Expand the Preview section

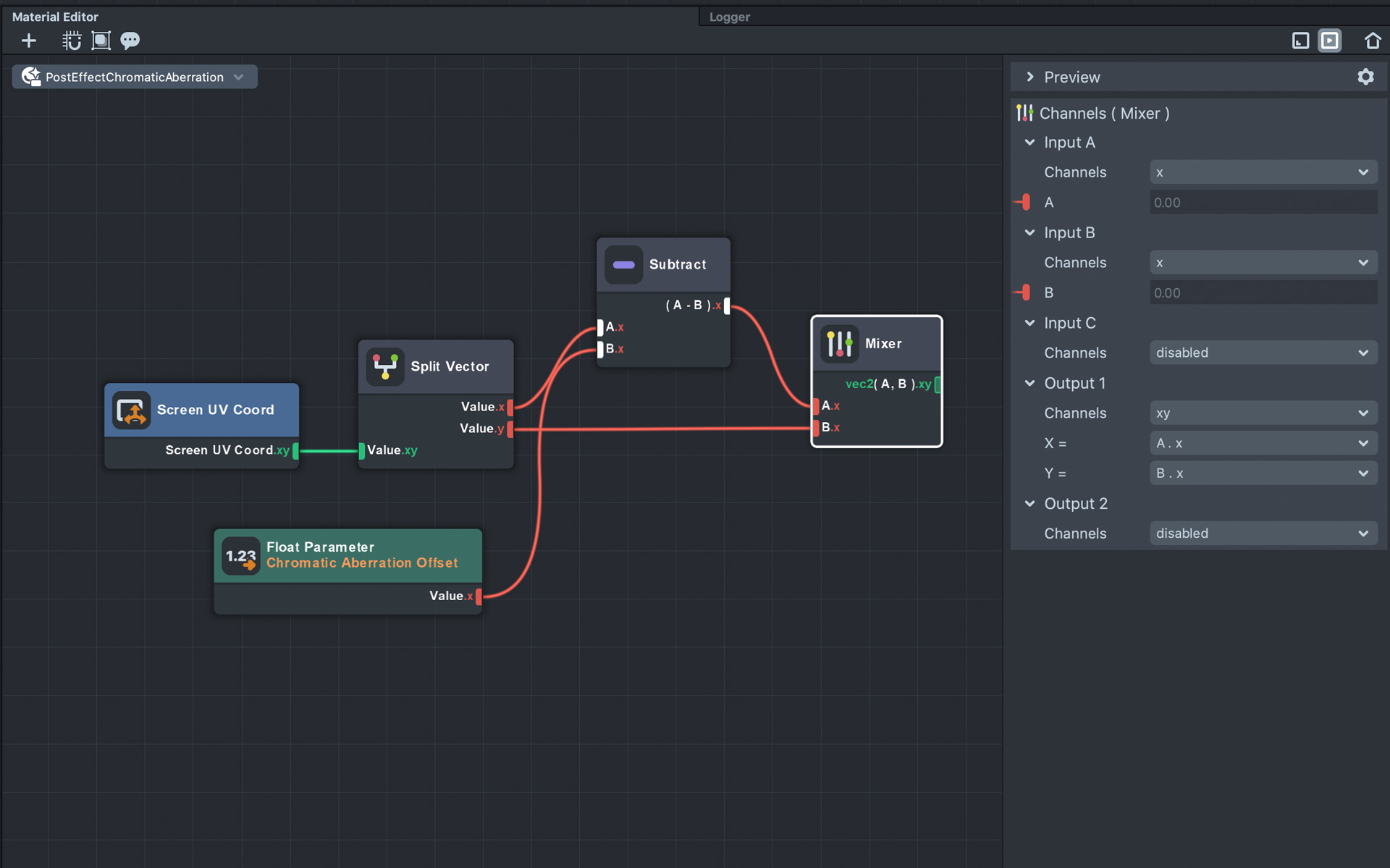[x=1030, y=77]
